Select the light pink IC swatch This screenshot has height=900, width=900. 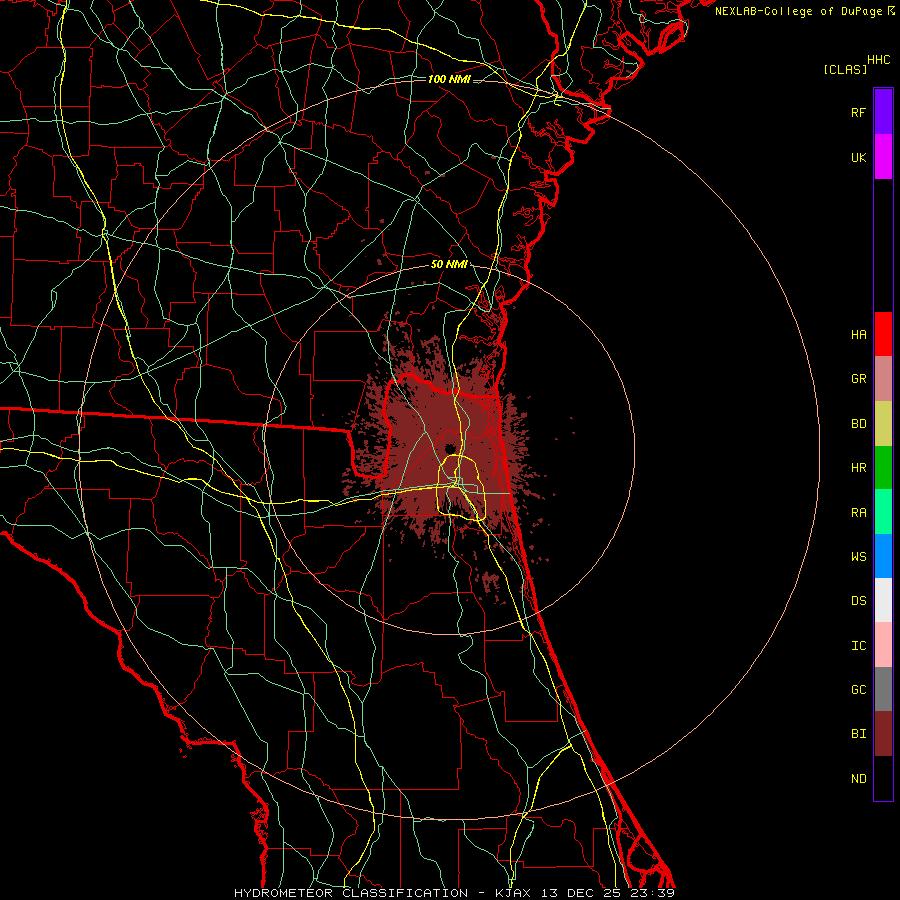coord(883,645)
